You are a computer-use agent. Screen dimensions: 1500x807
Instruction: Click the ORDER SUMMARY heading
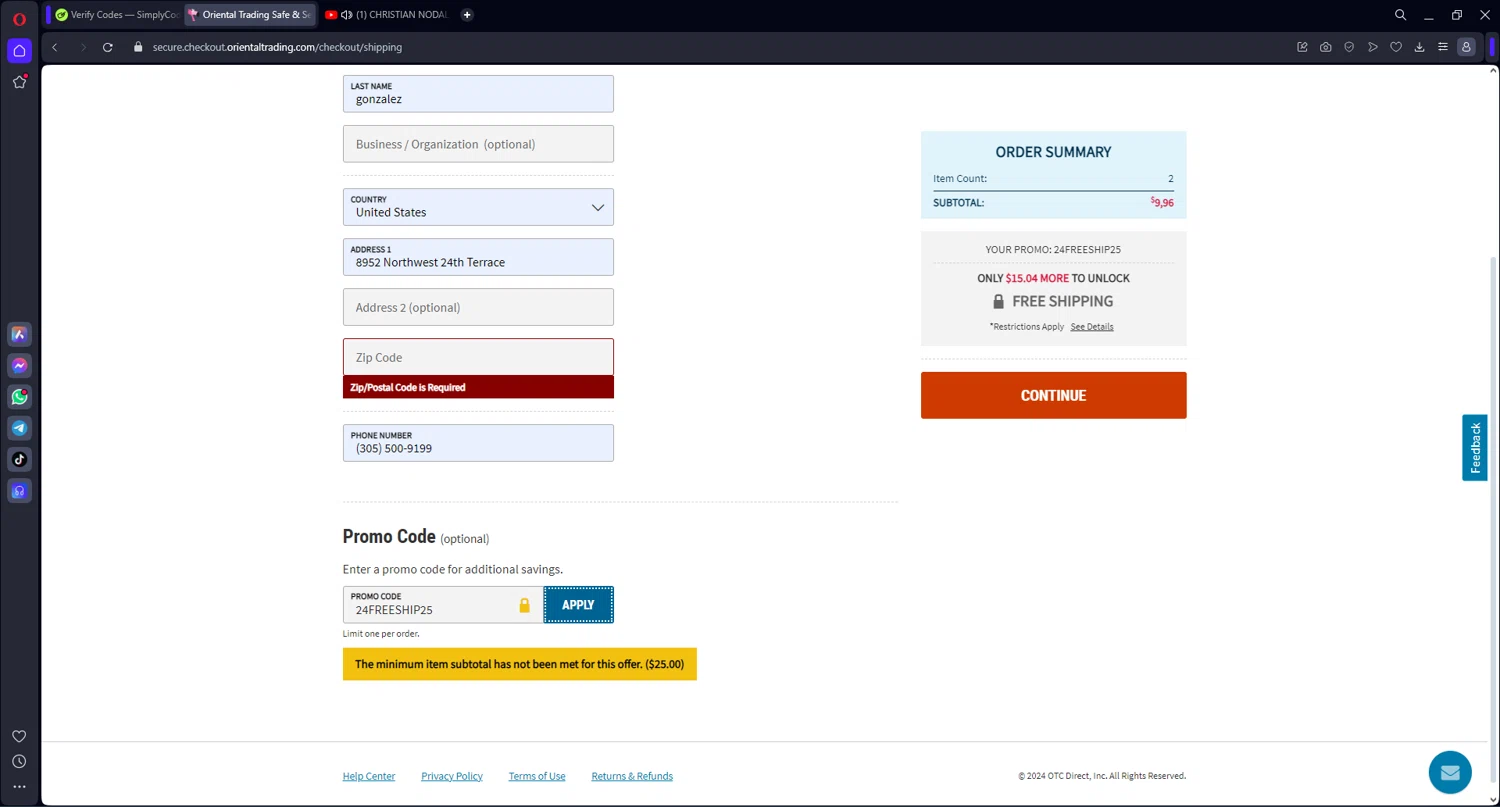(x=1053, y=152)
